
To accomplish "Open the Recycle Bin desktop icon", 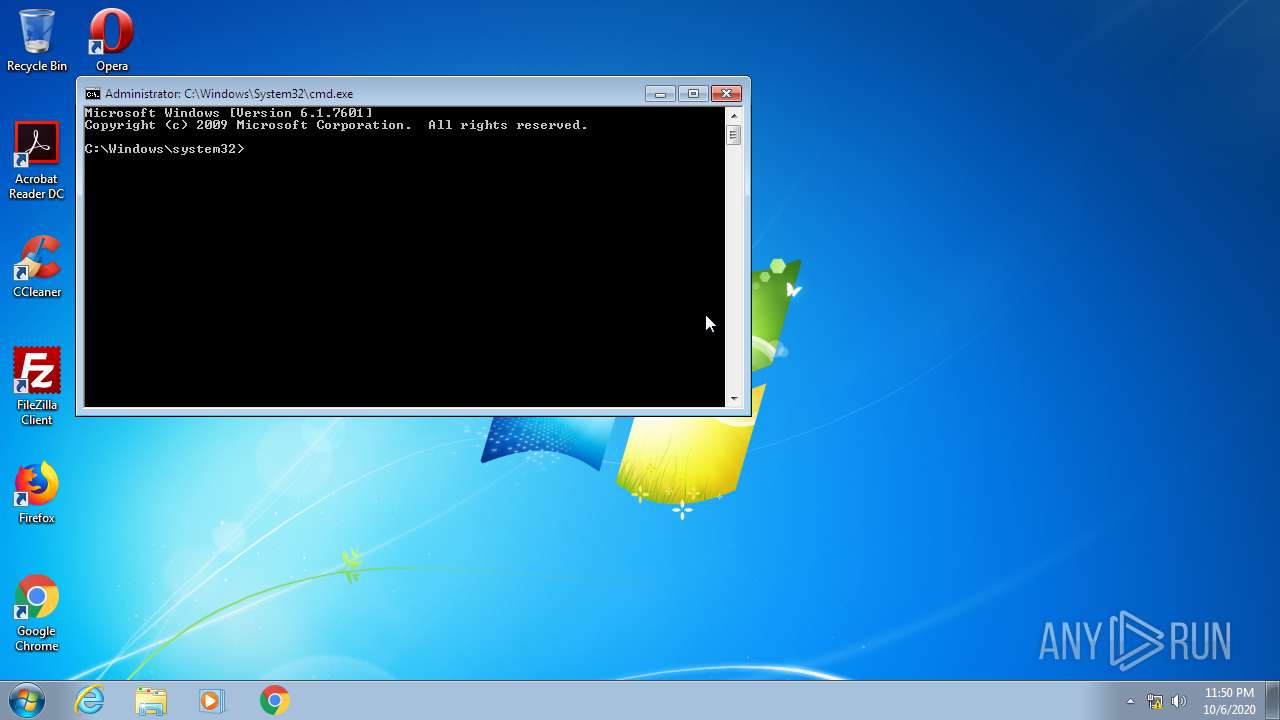I will pos(37,41).
